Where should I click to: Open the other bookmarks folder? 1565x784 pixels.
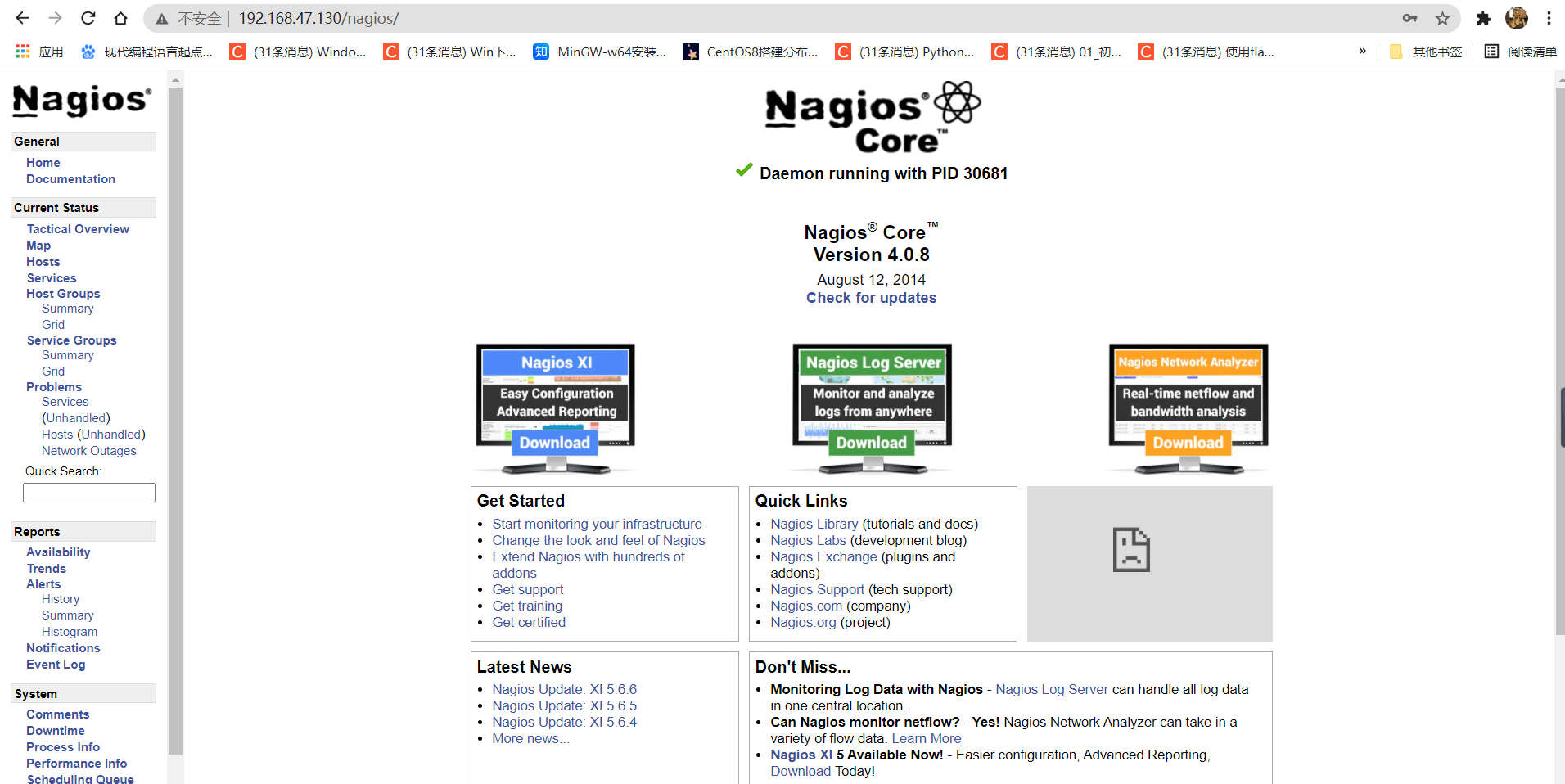[1426, 52]
